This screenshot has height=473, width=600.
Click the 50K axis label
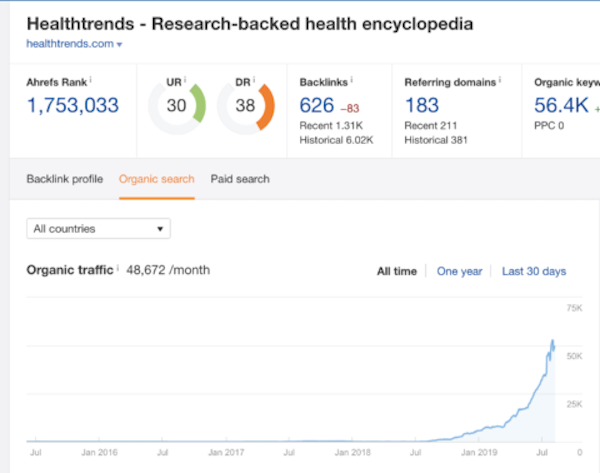574,356
